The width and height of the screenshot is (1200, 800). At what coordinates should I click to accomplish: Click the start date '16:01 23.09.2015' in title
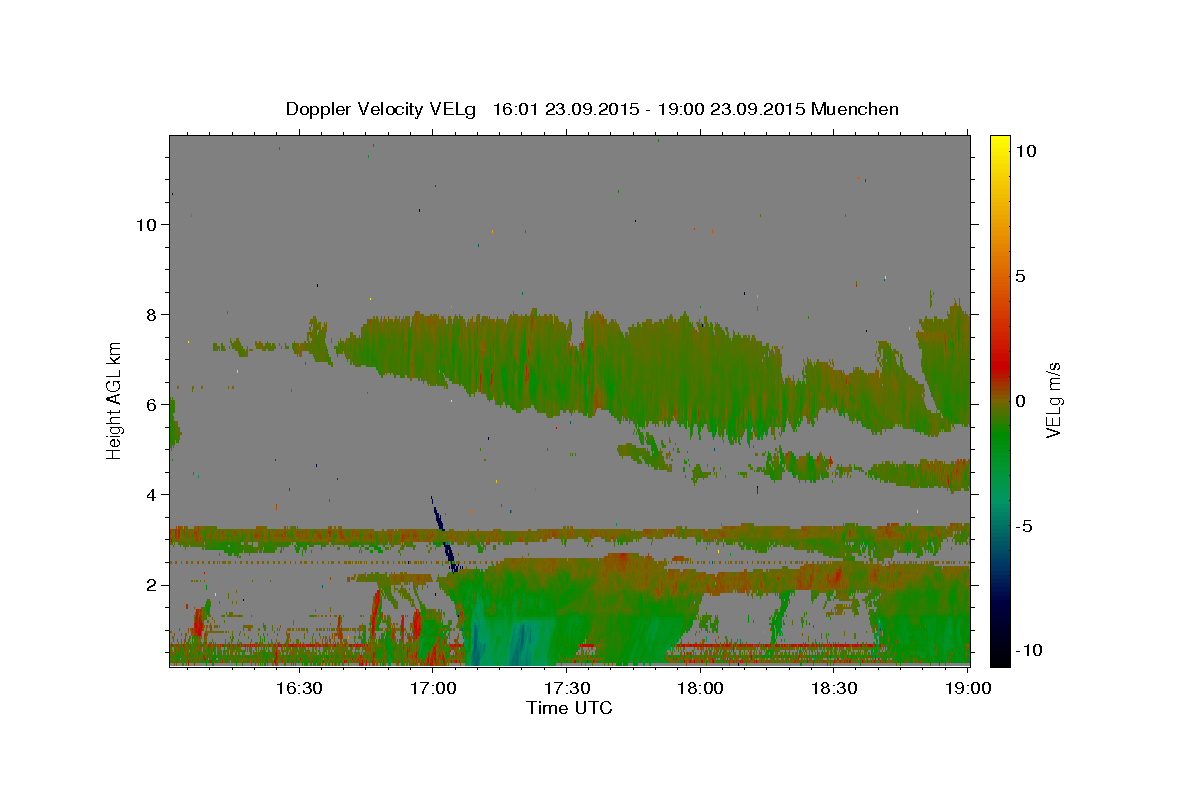(566, 109)
